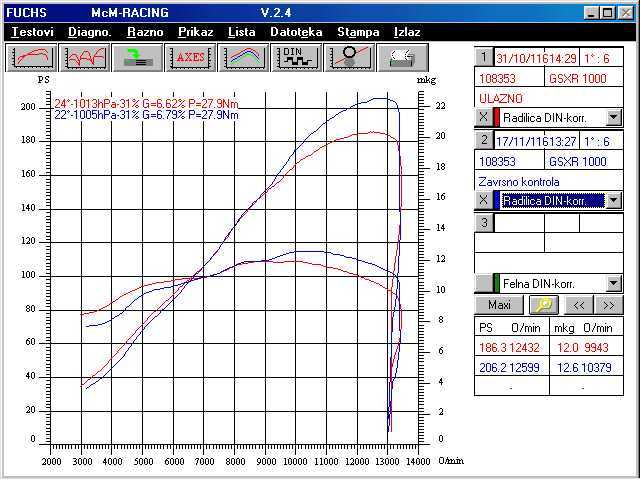
Task: Click the multiple-run curves toolbar icon
Action: point(84,57)
